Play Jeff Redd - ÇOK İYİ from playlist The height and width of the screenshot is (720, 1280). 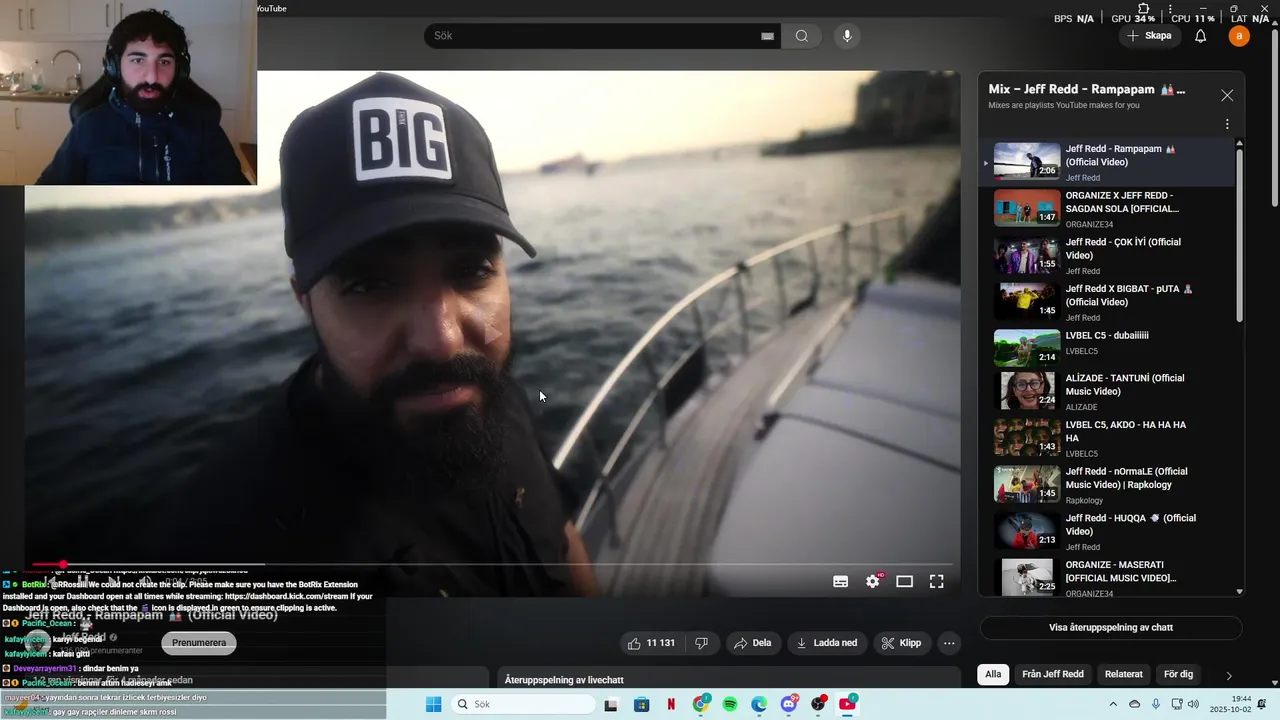pos(1108,255)
